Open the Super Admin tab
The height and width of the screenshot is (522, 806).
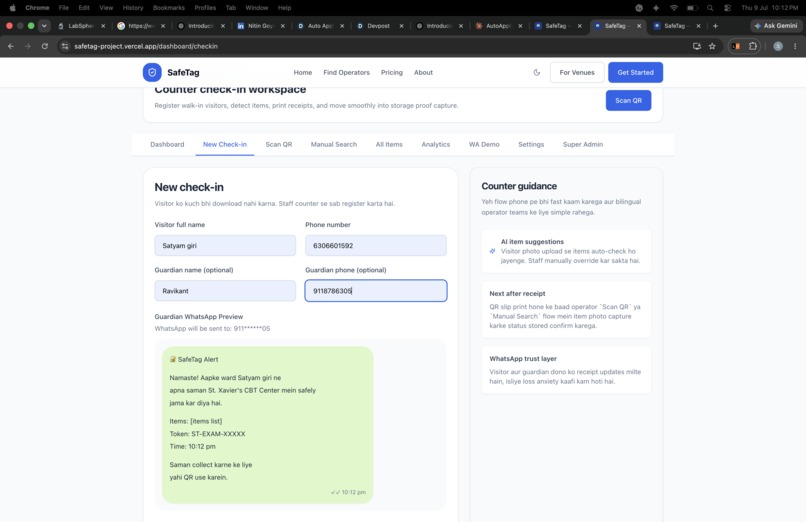click(583, 144)
